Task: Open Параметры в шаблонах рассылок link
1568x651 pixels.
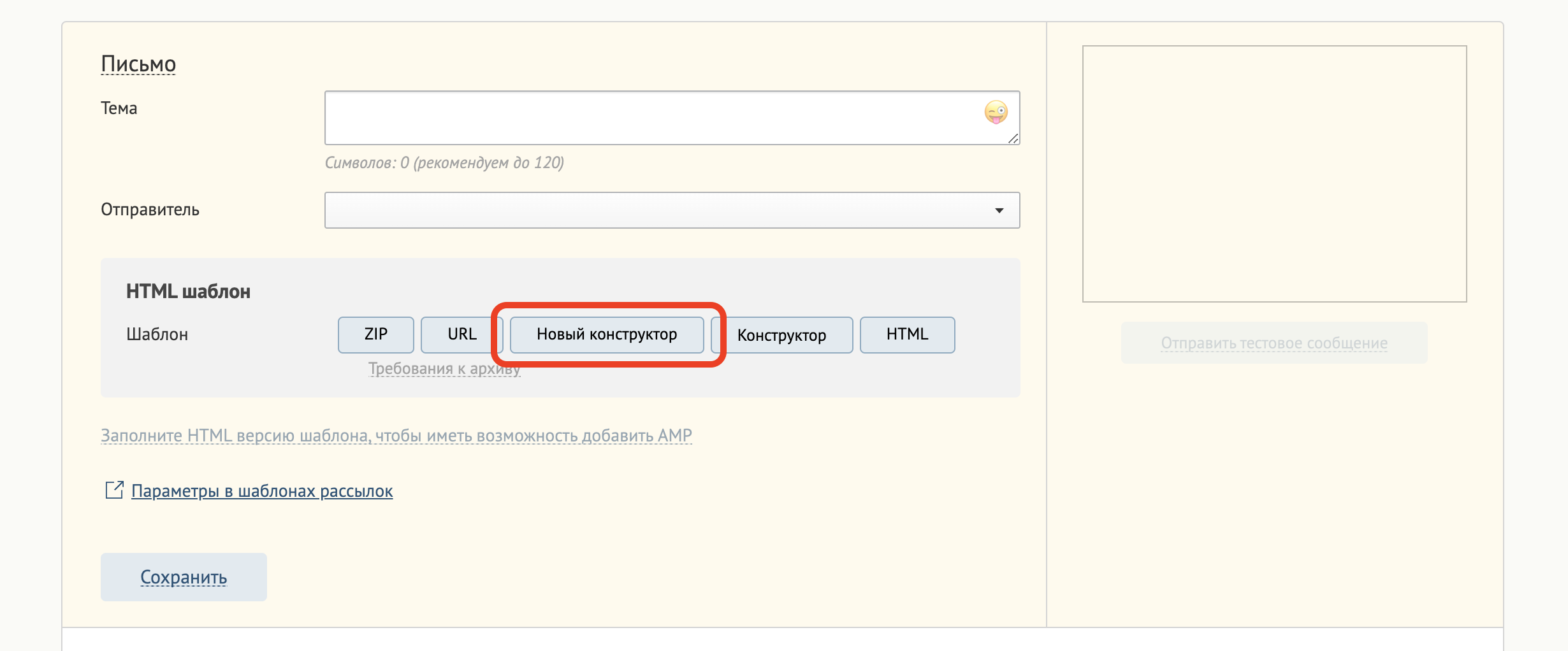Action: click(262, 491)
